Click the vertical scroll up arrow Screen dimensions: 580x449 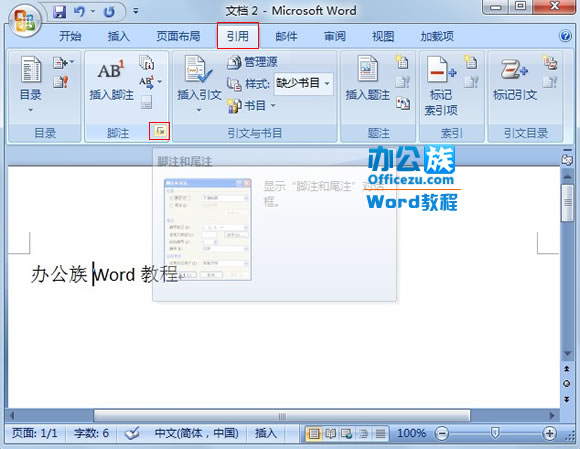(x=567, y=177)
